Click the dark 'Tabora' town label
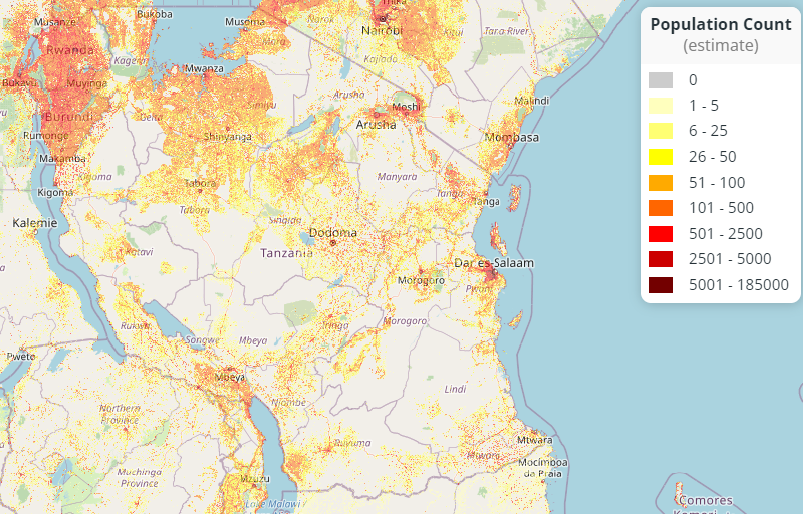The height and width of the screenshot is (514, 803). click(200, 183)
